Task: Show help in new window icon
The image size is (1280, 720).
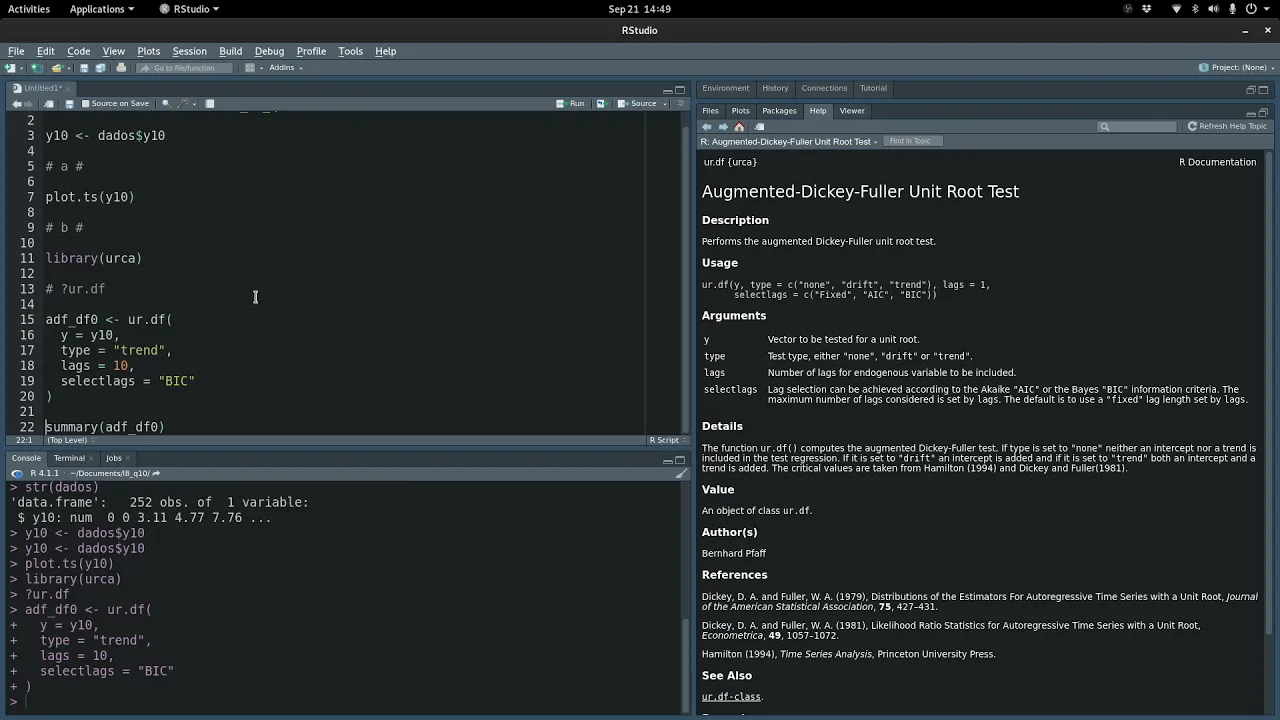Action: [760, 127]
